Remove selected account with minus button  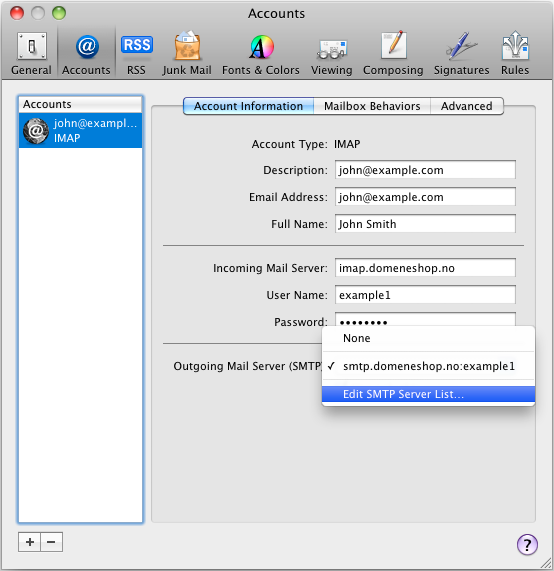point(51,542)
